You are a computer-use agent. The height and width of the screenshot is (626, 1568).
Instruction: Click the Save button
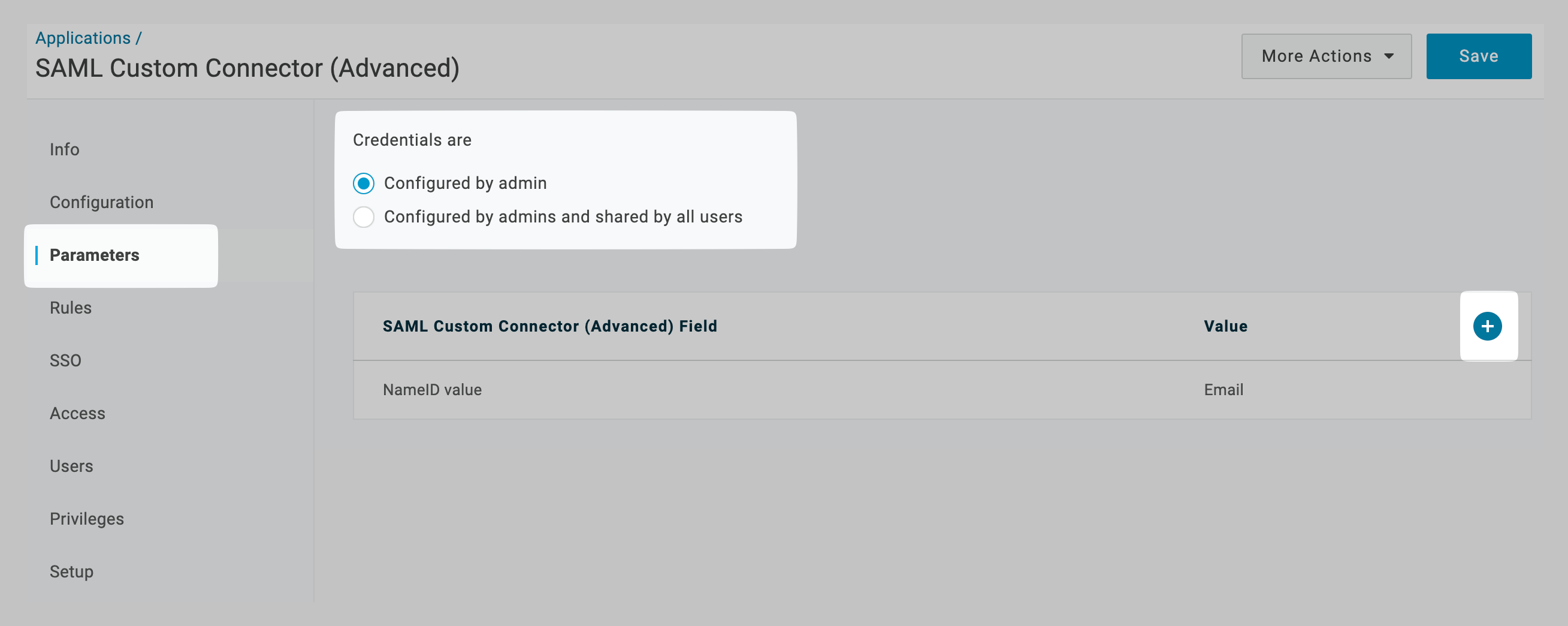point(1478,56)
